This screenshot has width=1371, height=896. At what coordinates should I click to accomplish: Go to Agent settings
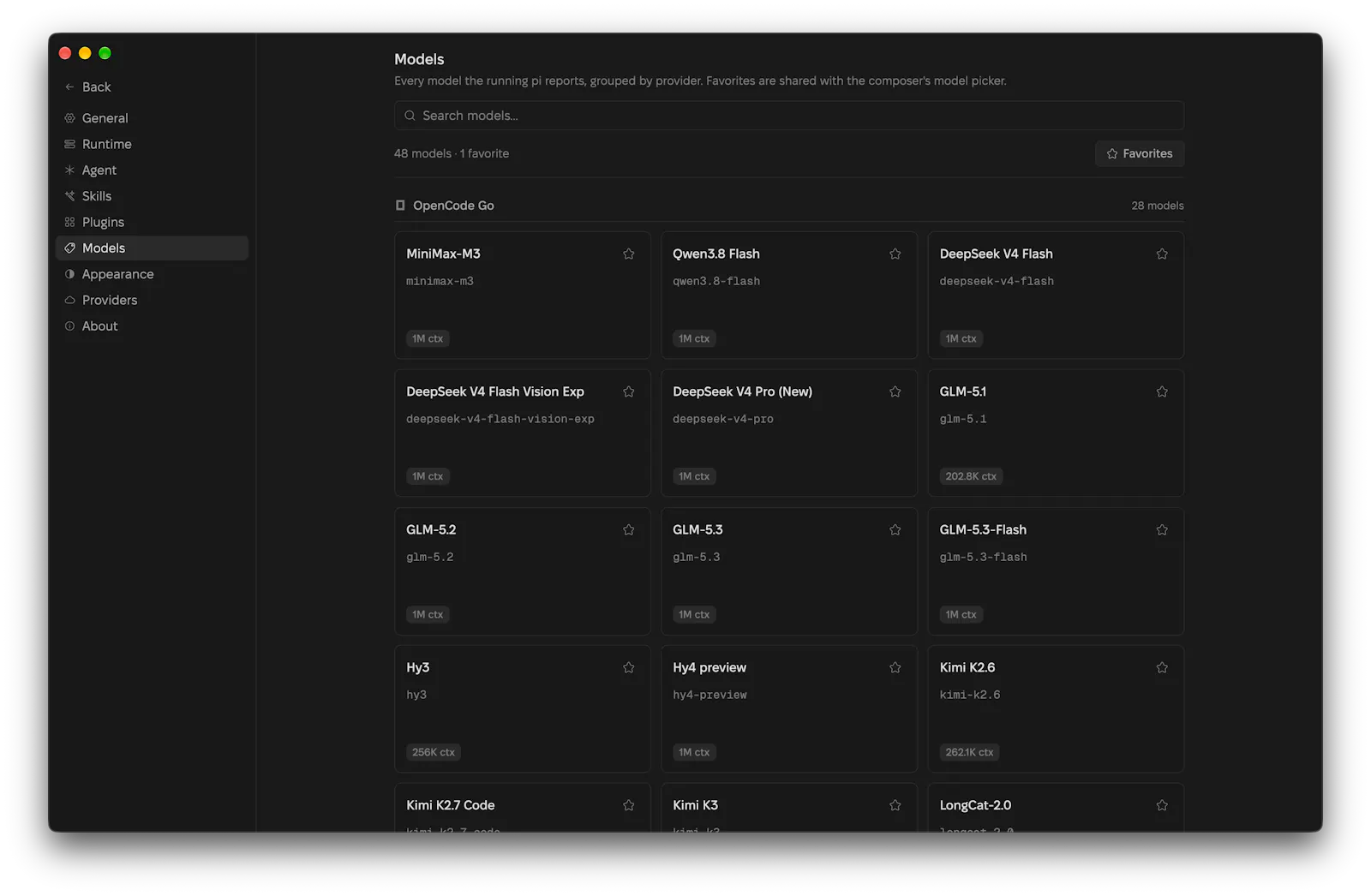coord(152,170)
